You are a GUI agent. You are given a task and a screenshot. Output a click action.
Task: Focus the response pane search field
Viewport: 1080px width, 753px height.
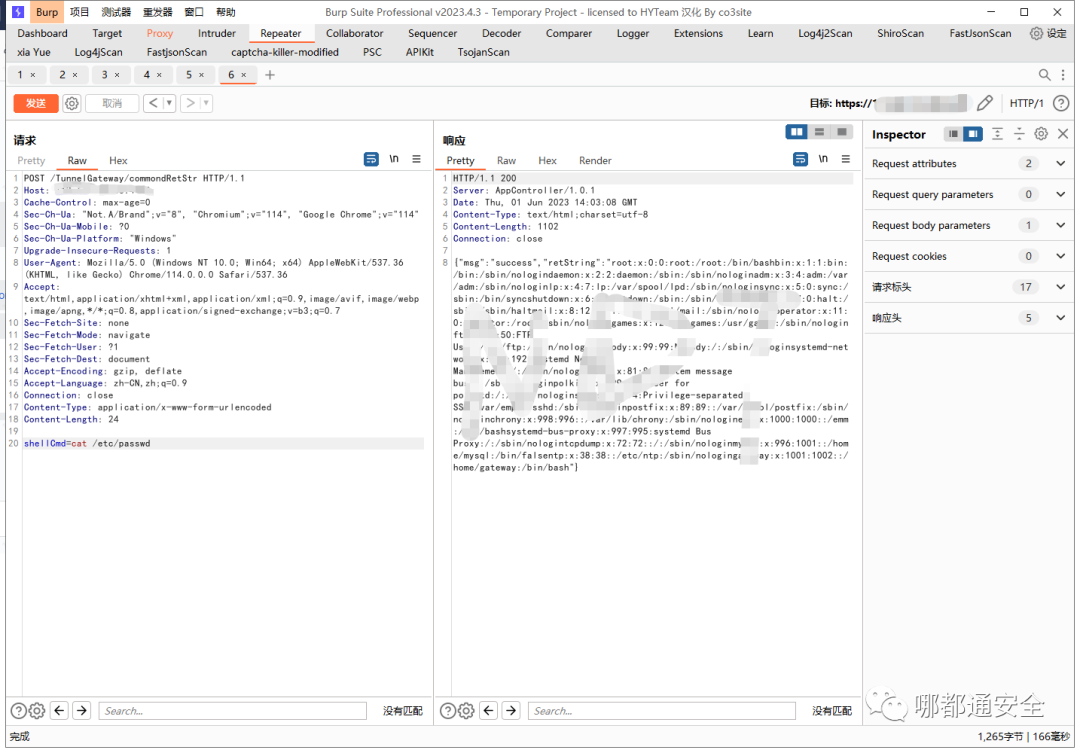point(662,711)
